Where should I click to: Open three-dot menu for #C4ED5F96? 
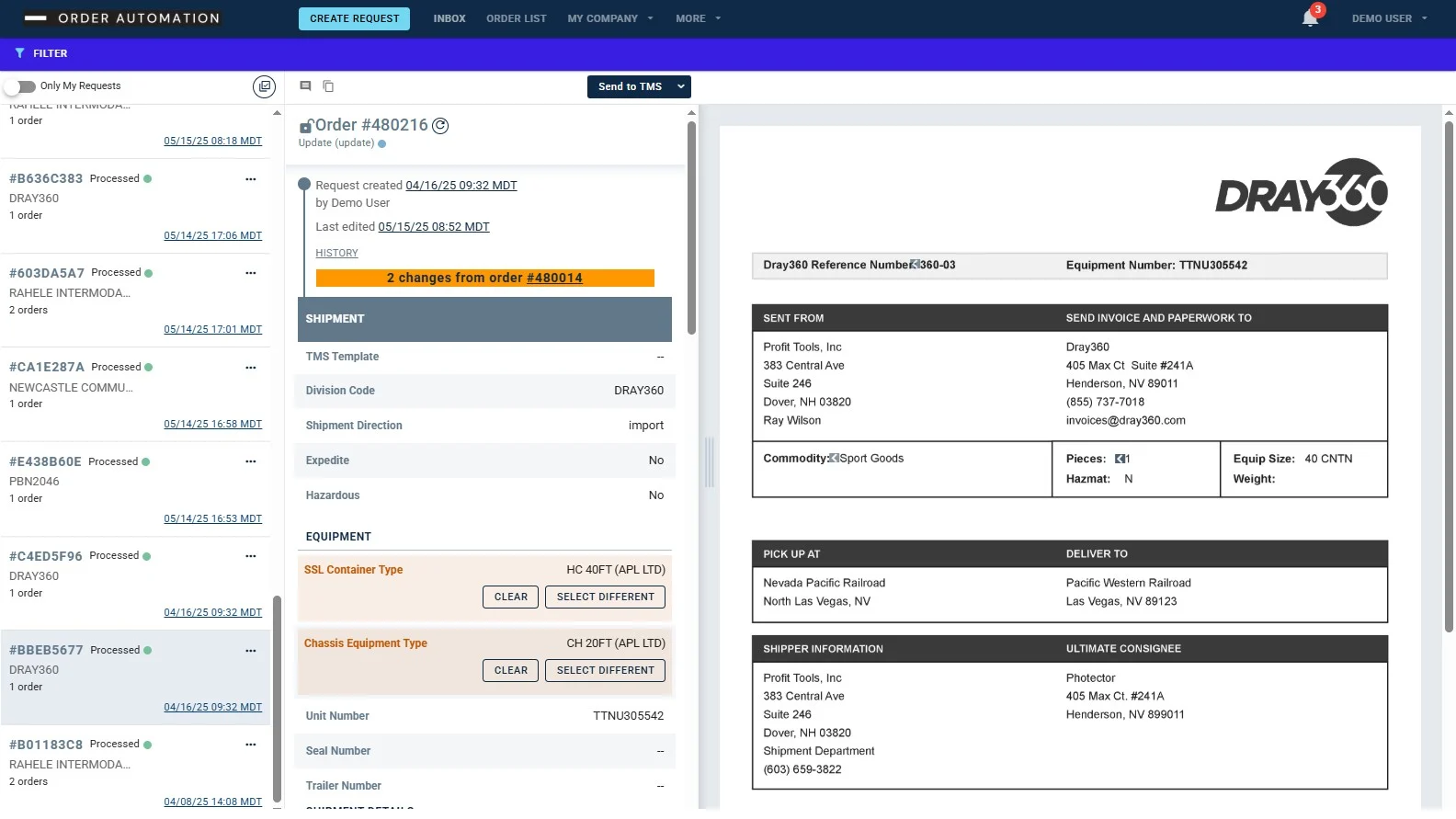tap(250, 556)
